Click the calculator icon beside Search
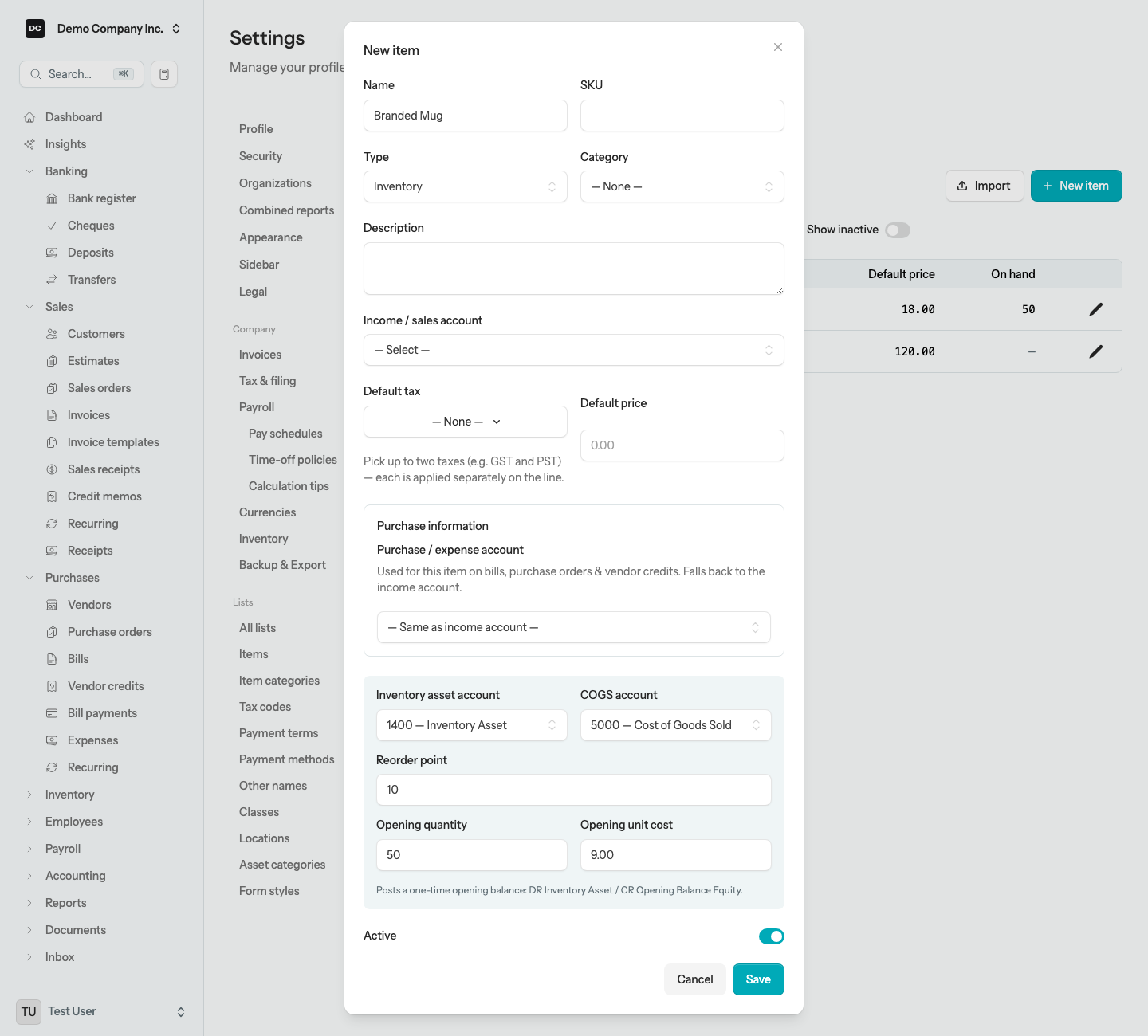The height and width of the screenshot is (1036, 1148). point(164,74)
